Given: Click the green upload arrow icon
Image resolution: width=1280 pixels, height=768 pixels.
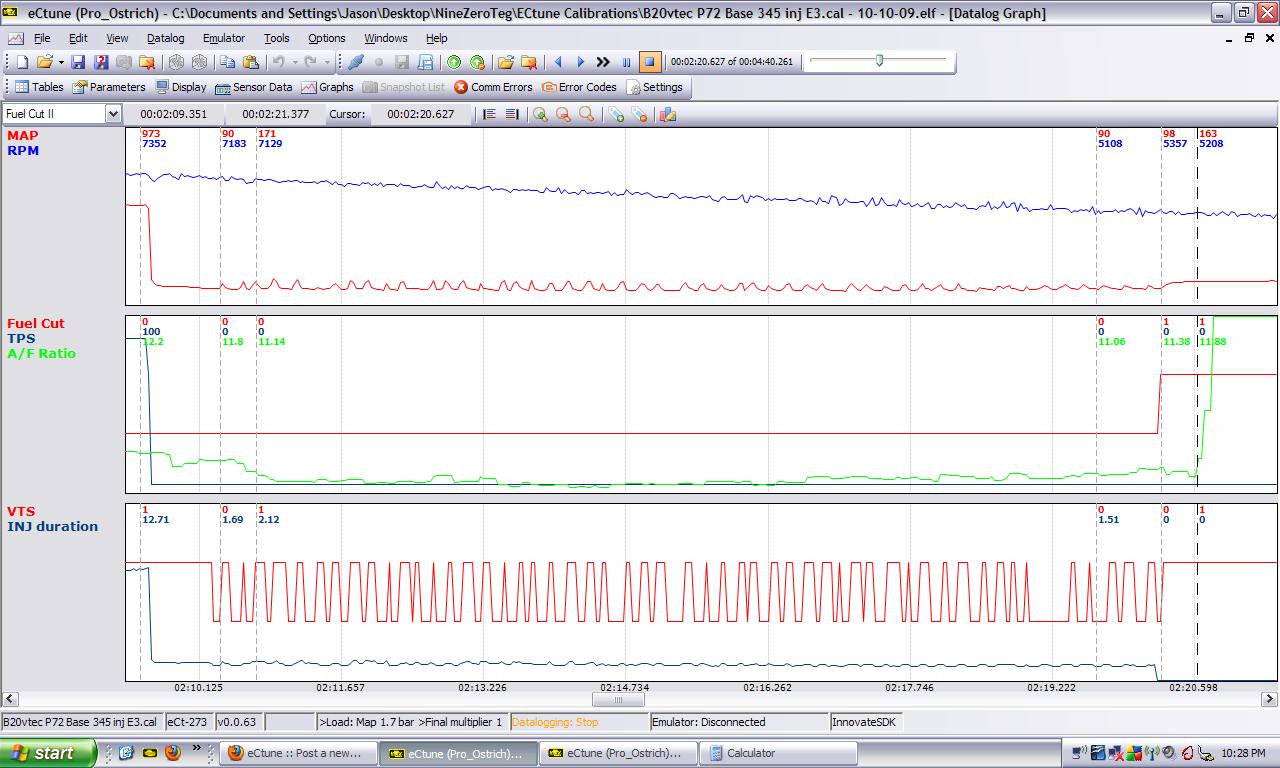Looking at the screenshot, I should (454, 62).
